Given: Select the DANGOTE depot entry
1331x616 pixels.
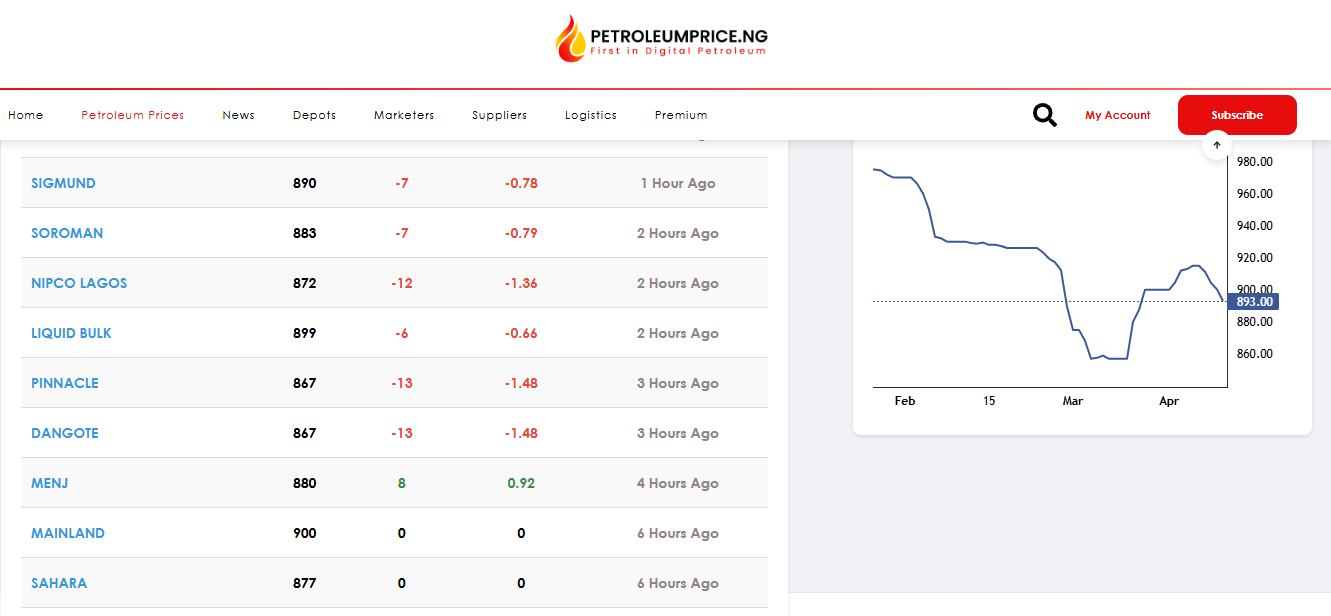Looking at the screenshot, I should click(65, 433).
